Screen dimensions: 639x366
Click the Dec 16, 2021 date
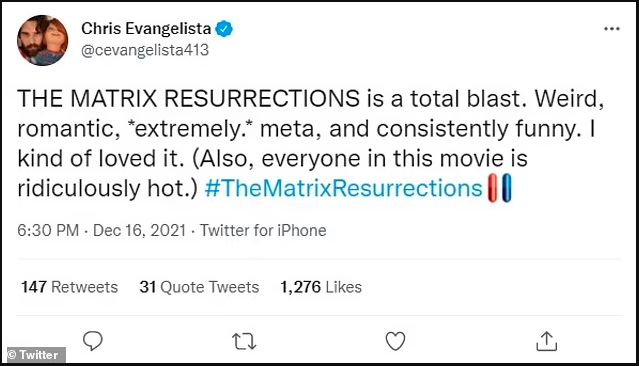[x=139, y=231]
